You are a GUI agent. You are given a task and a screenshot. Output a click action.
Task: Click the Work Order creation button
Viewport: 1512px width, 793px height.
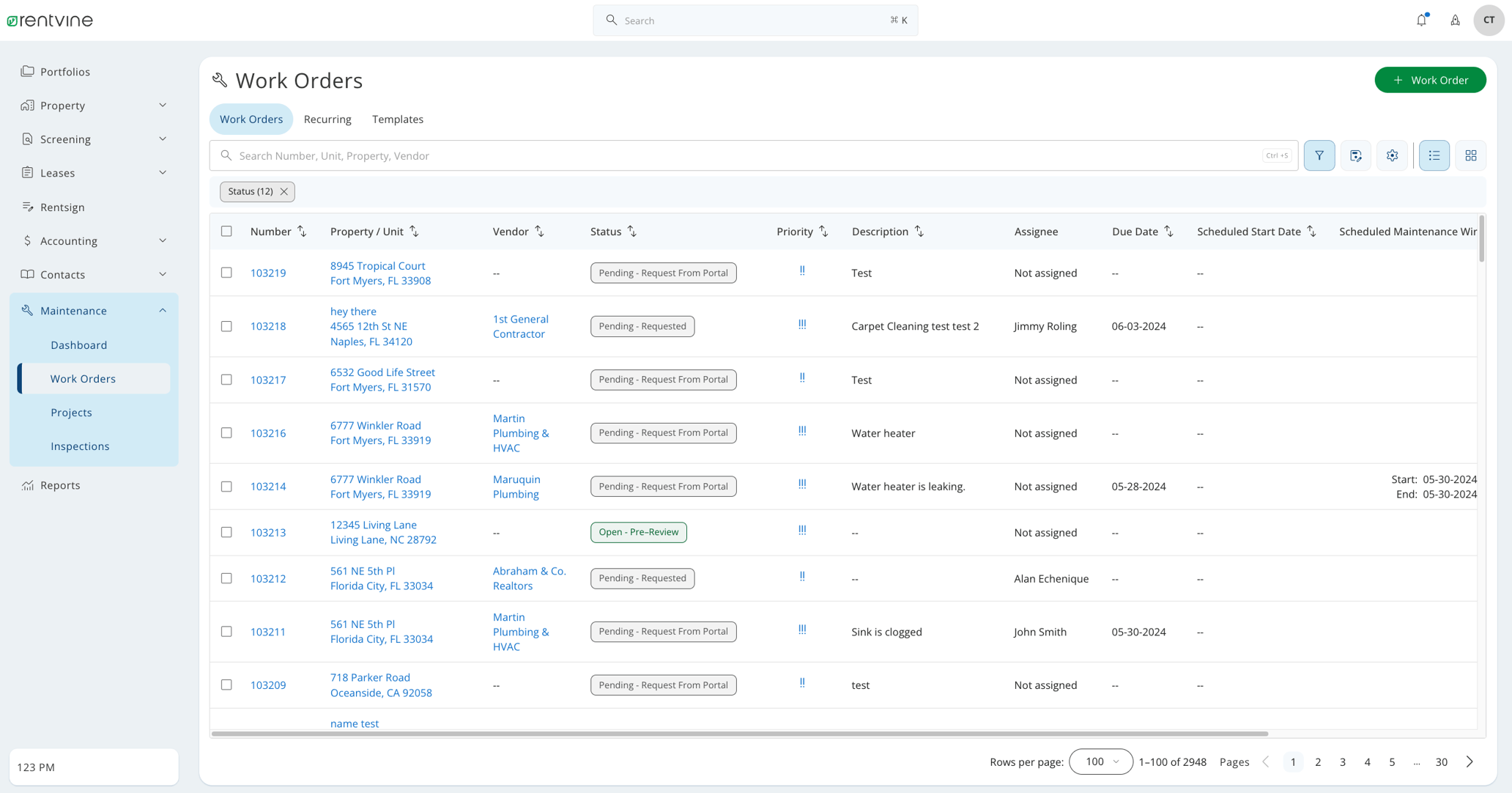1429,80
